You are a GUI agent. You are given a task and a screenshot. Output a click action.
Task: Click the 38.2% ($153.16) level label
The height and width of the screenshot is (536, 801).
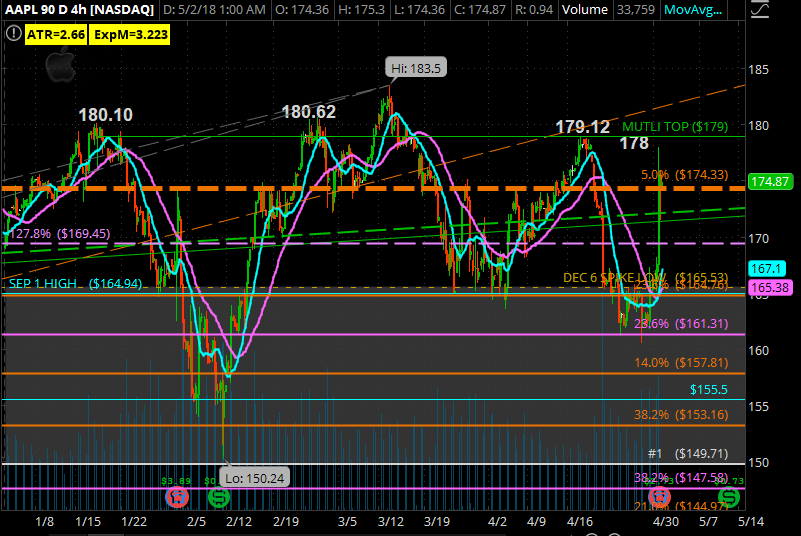tap(681, 414)
